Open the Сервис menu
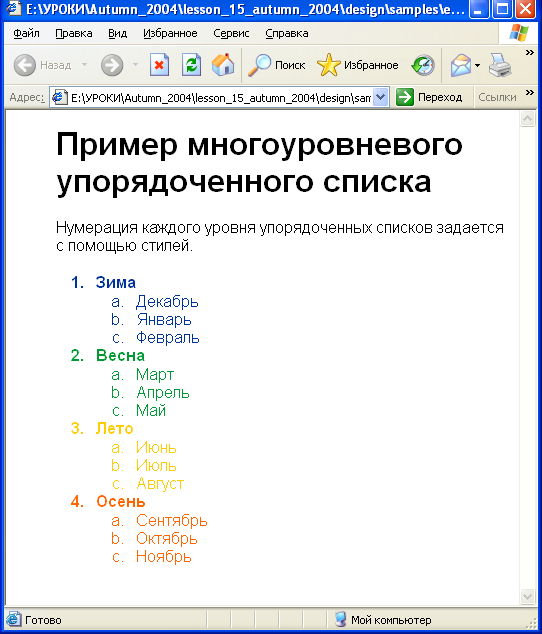 tap(231, 33)
